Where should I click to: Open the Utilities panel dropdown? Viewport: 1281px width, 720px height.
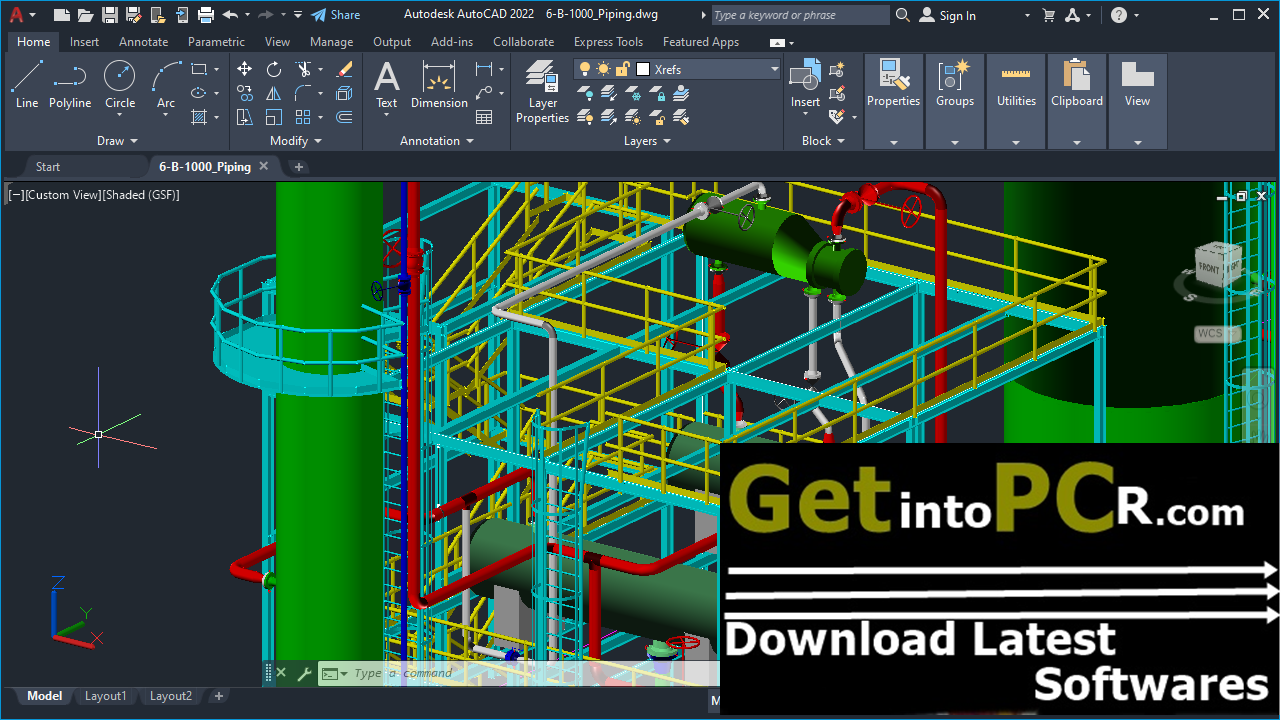(1016, 143)
